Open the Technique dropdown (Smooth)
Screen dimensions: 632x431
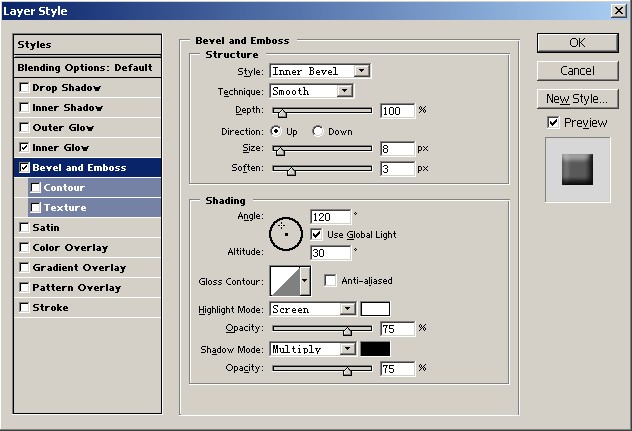(310, 91)
